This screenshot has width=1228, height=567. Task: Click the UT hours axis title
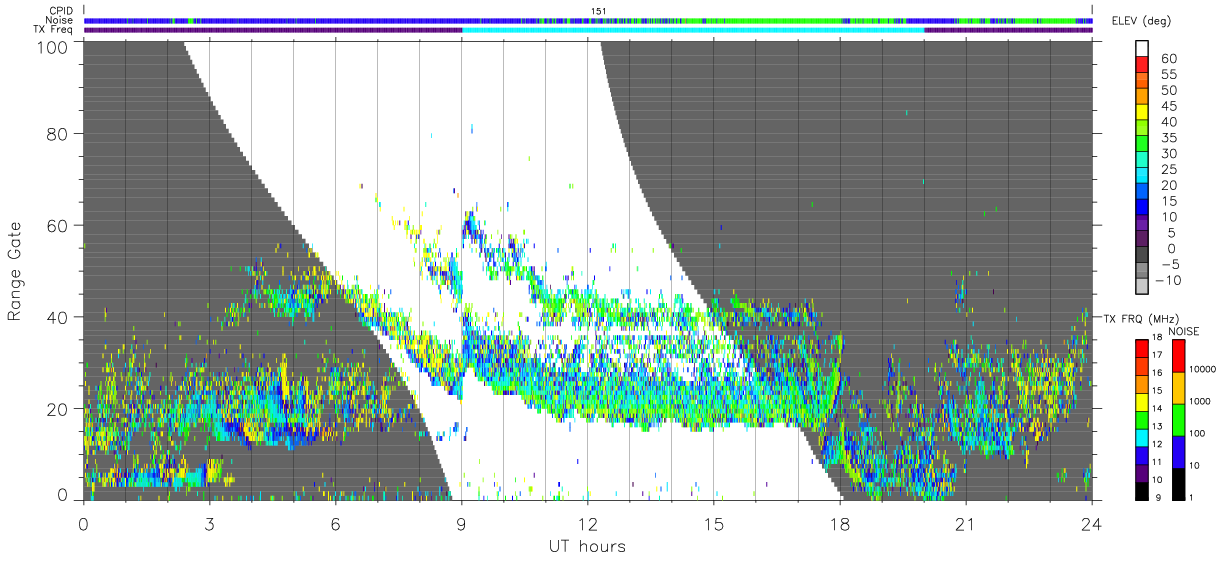pyautogui.click(x=587, y=546)
